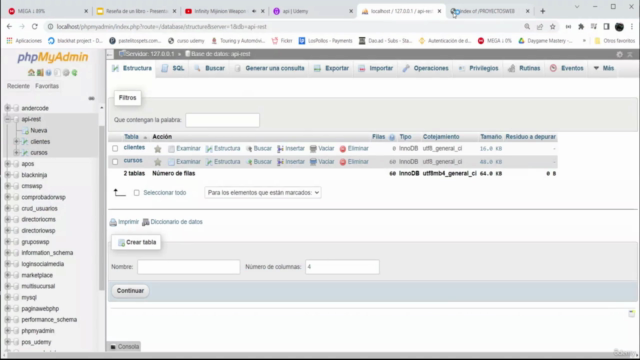
Task: Reload the browser page
Action: click(35, 27)
